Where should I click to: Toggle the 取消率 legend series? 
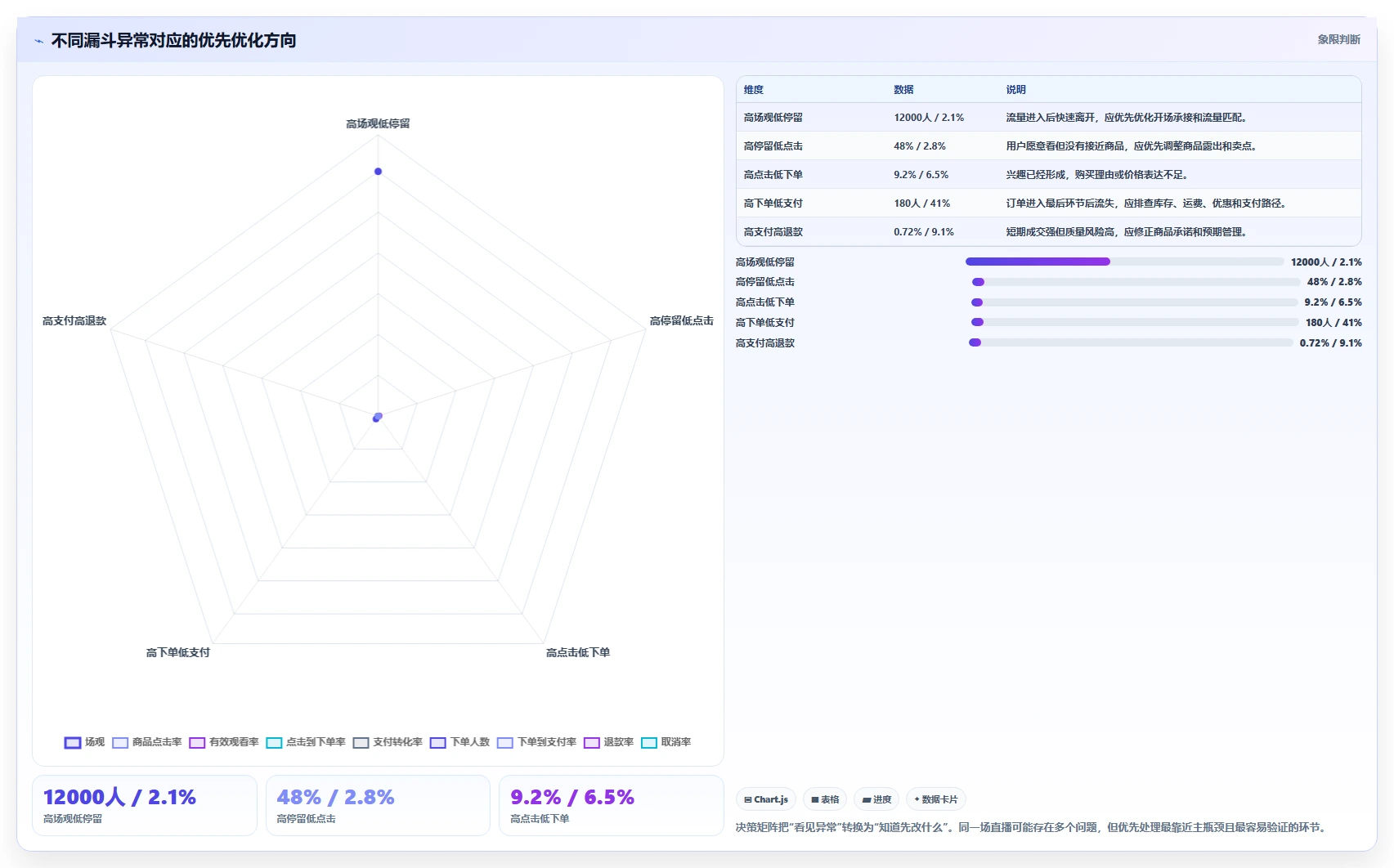pos(666,742)
